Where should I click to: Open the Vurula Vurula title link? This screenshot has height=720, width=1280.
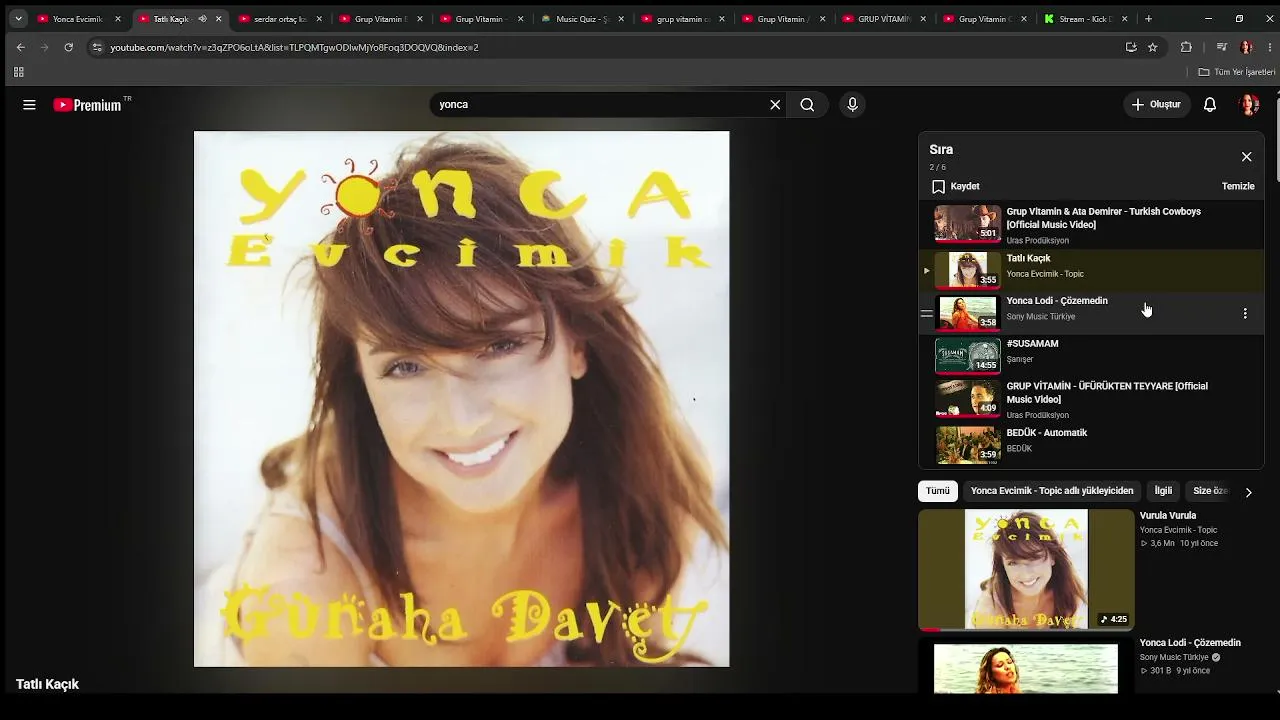coord(1168,516)
